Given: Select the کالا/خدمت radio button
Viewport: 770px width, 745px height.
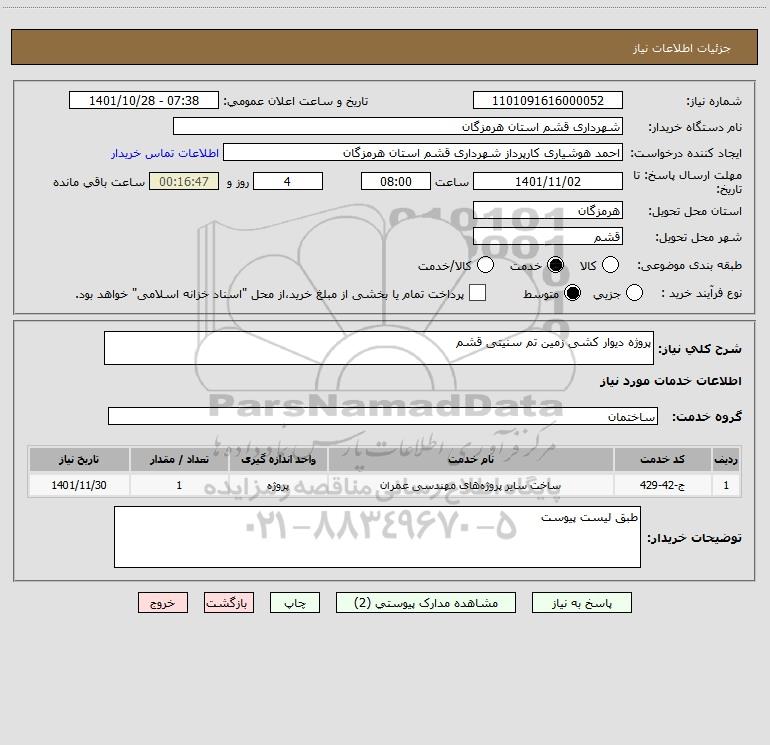Looking at the screenshot, I should point(486,265).
